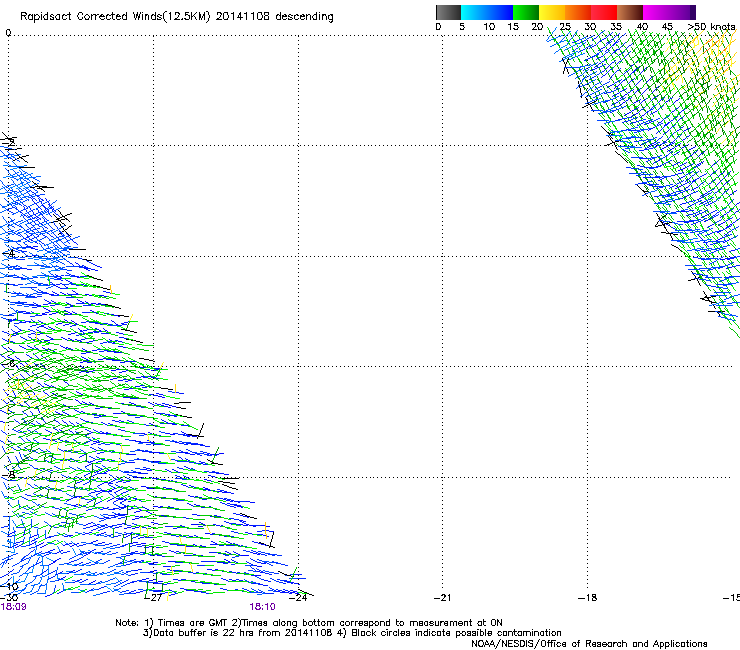Image resolution: width=740 pixels, height=650 pixels.
Task: Click the note 'Times are GMT'
Action: (x=194, y=623)
